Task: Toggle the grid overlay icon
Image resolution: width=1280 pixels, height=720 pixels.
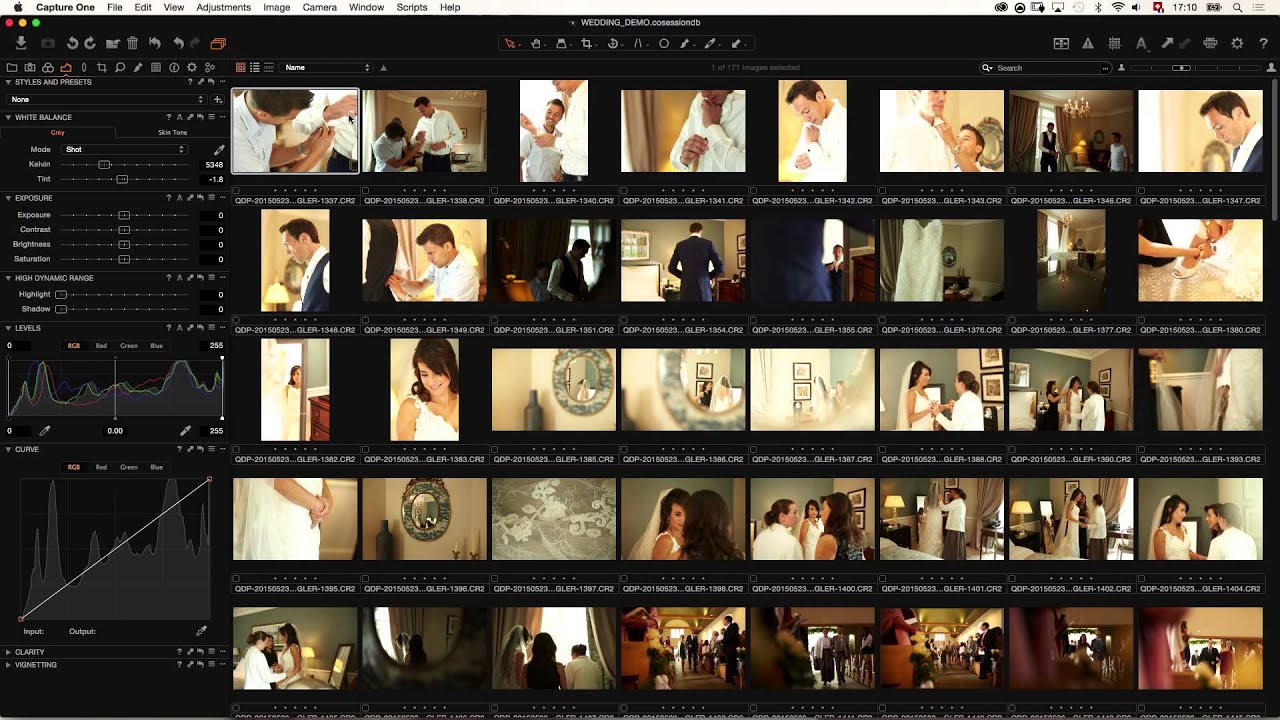Action: pos(1114,43)
